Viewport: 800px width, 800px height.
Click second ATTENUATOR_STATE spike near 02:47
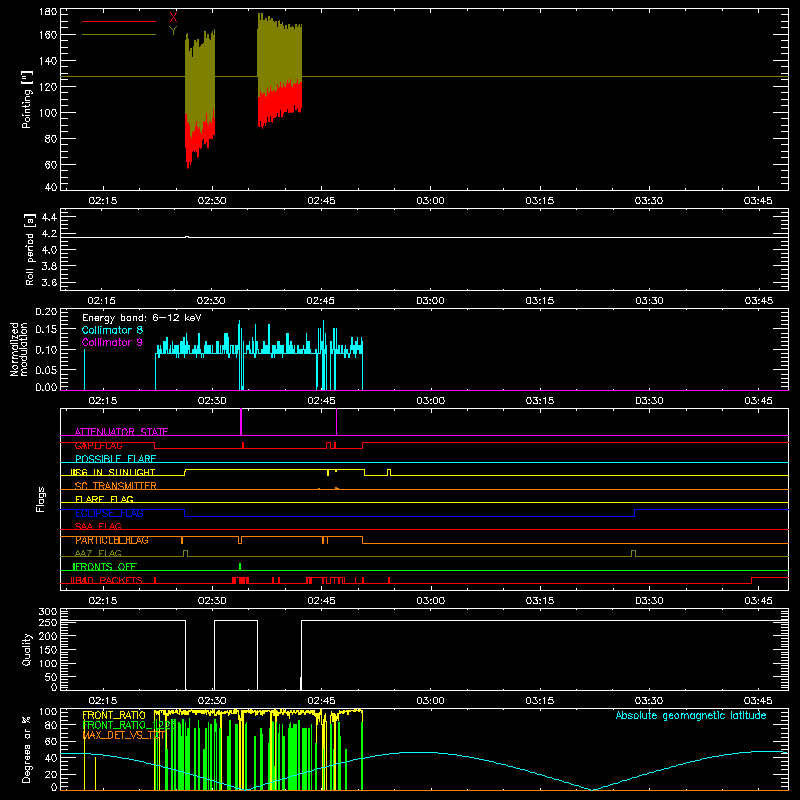point(336,422)
